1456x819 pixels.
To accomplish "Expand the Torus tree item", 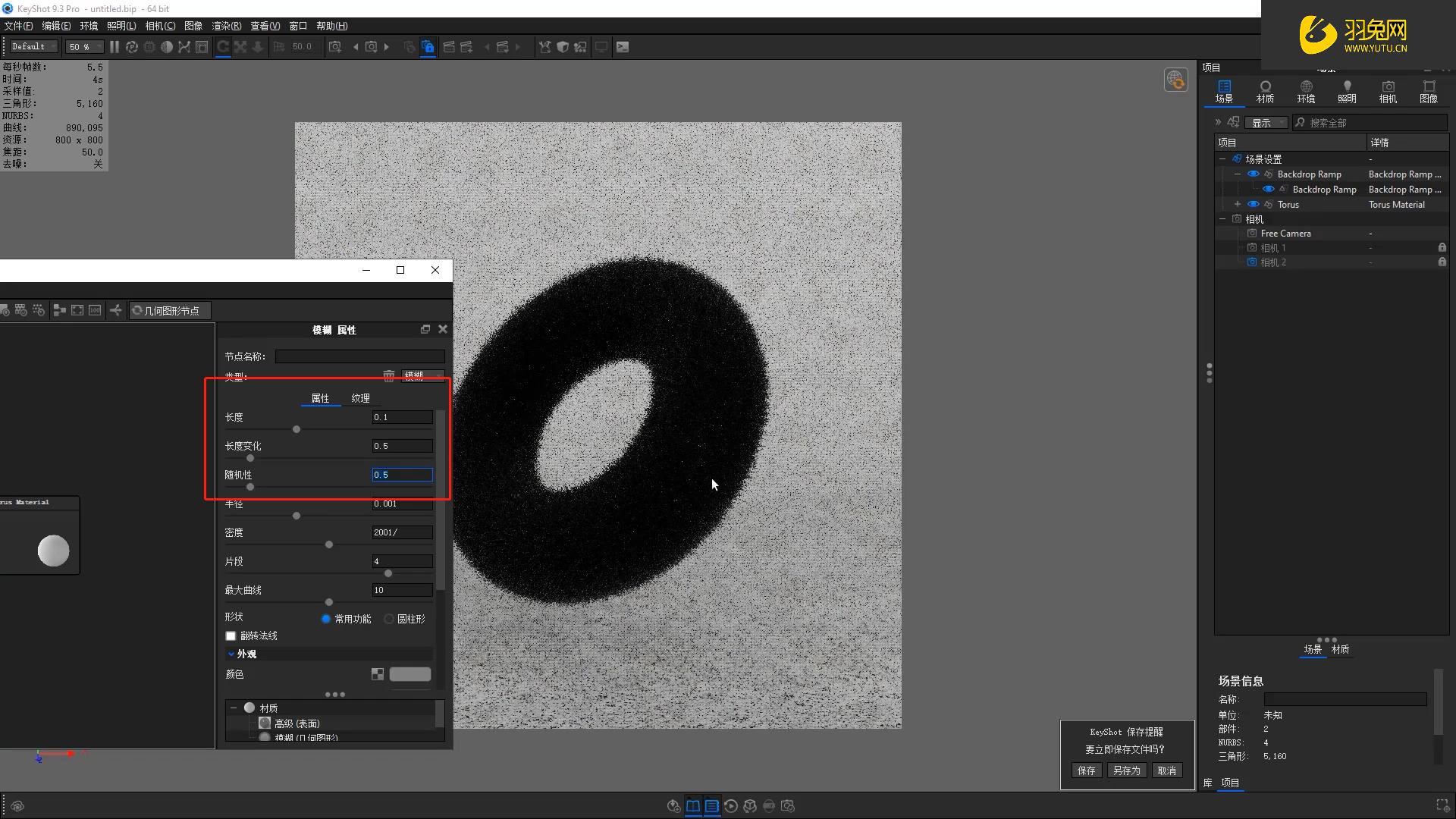I will click(1238, 205).
